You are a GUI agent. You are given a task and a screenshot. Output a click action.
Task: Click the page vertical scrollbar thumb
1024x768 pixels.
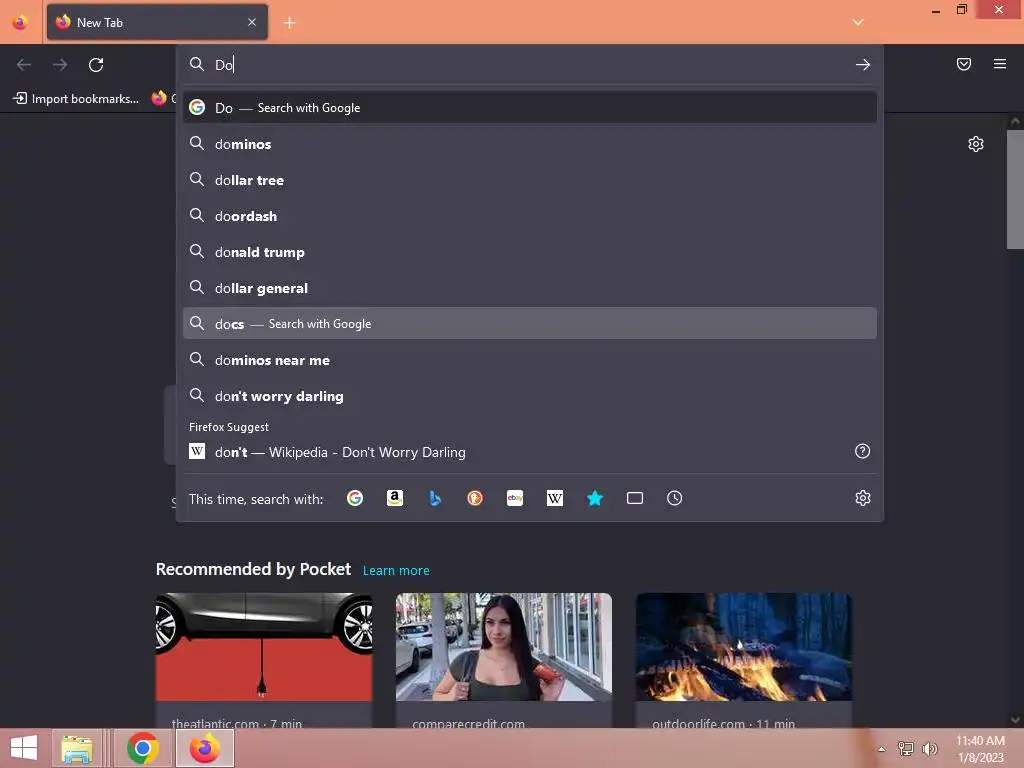(1015, 189)
